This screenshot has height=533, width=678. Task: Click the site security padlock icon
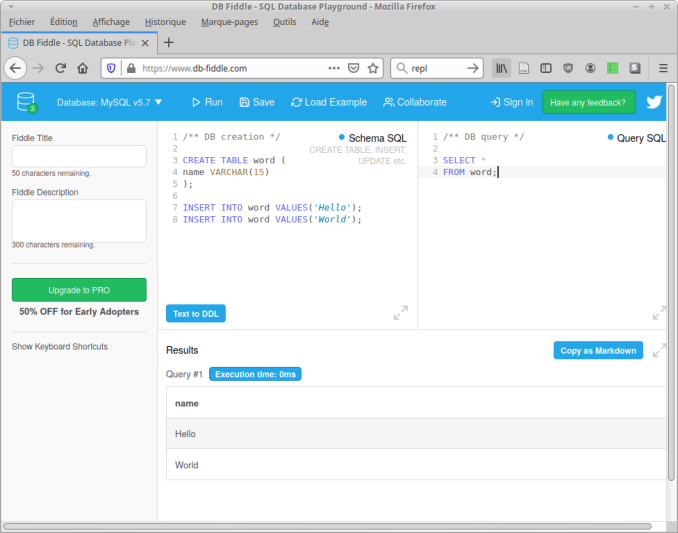tap(131, 68)
